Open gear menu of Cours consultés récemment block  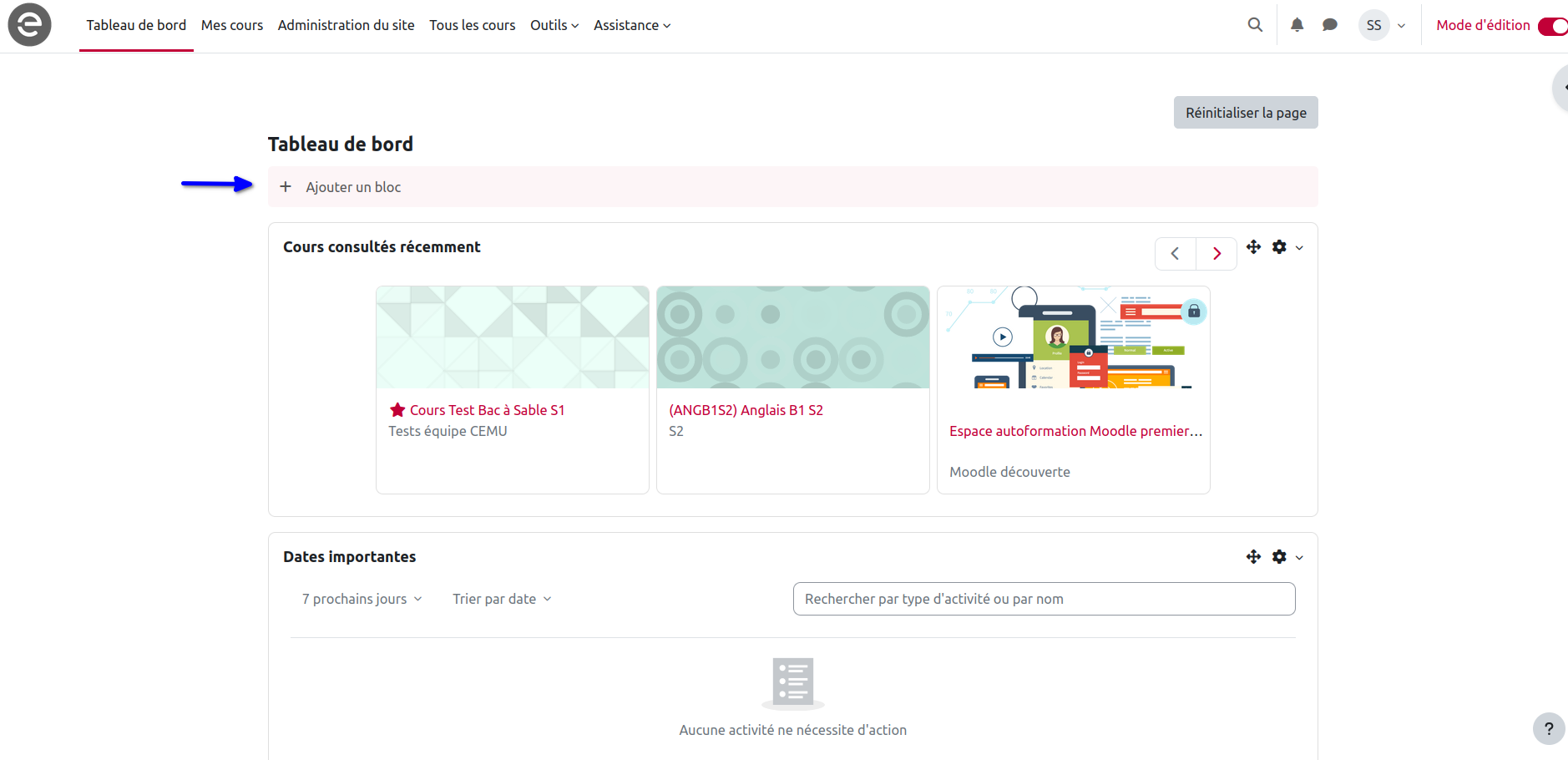point(1286,247)
